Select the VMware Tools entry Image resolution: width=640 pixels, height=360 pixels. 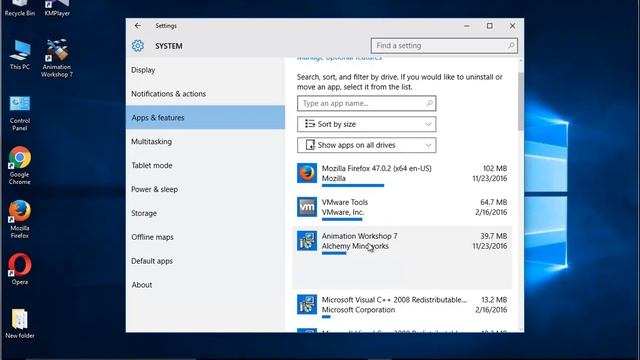tap(402, 209)
